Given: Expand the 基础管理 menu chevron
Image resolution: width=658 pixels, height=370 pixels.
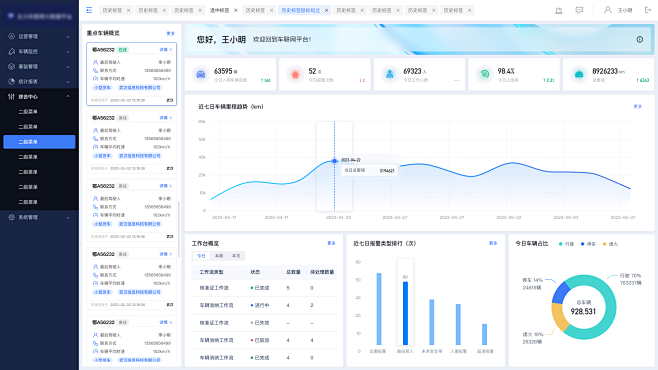Looking at the screenshot, I should coord(68,67).
